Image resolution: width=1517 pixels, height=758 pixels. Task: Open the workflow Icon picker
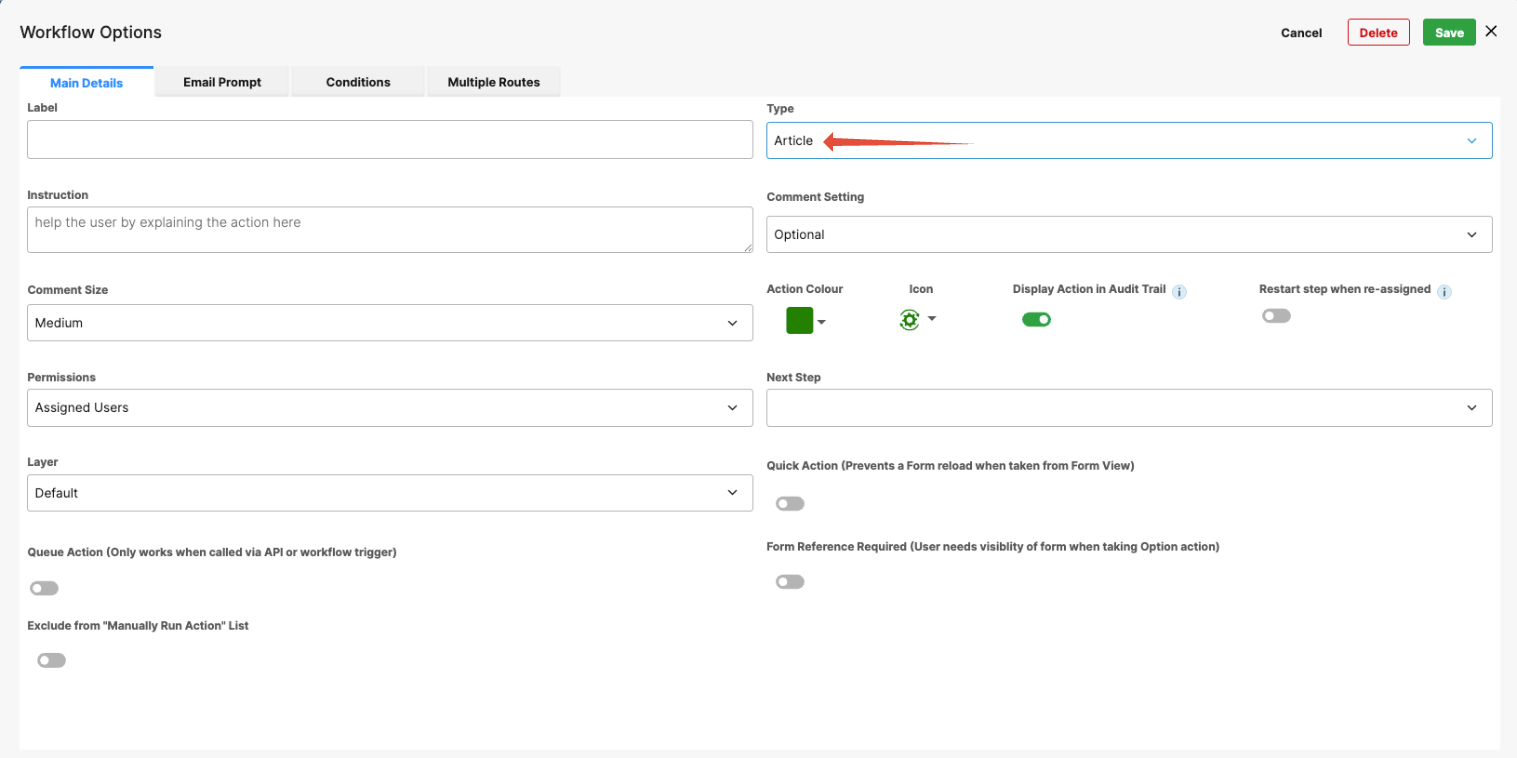pyautogui.click(x=917, y=320)
